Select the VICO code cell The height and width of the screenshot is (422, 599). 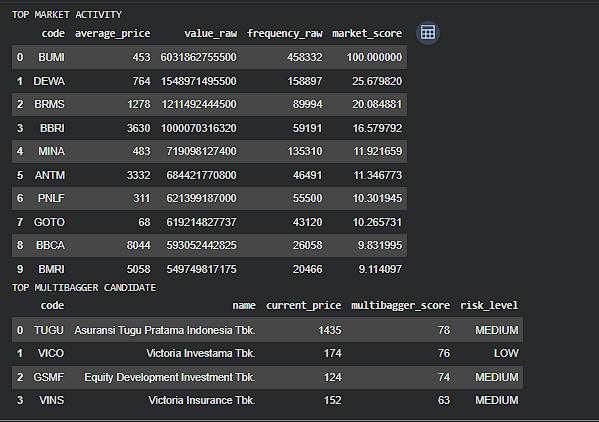click(x=50, y=353)
